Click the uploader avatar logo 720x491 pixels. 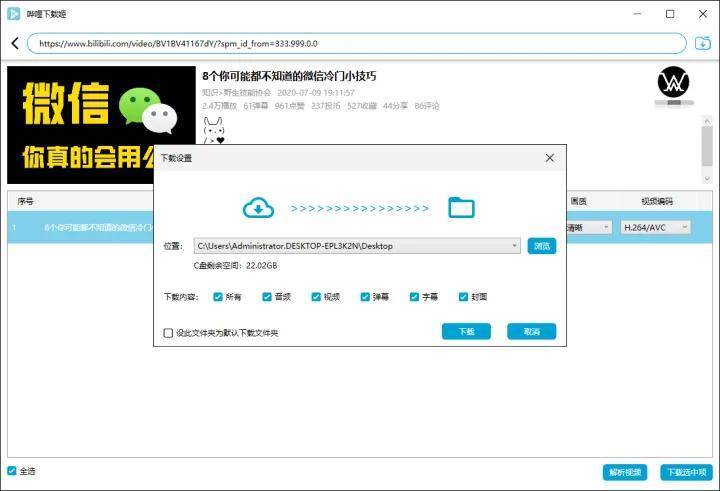[674, 84]
